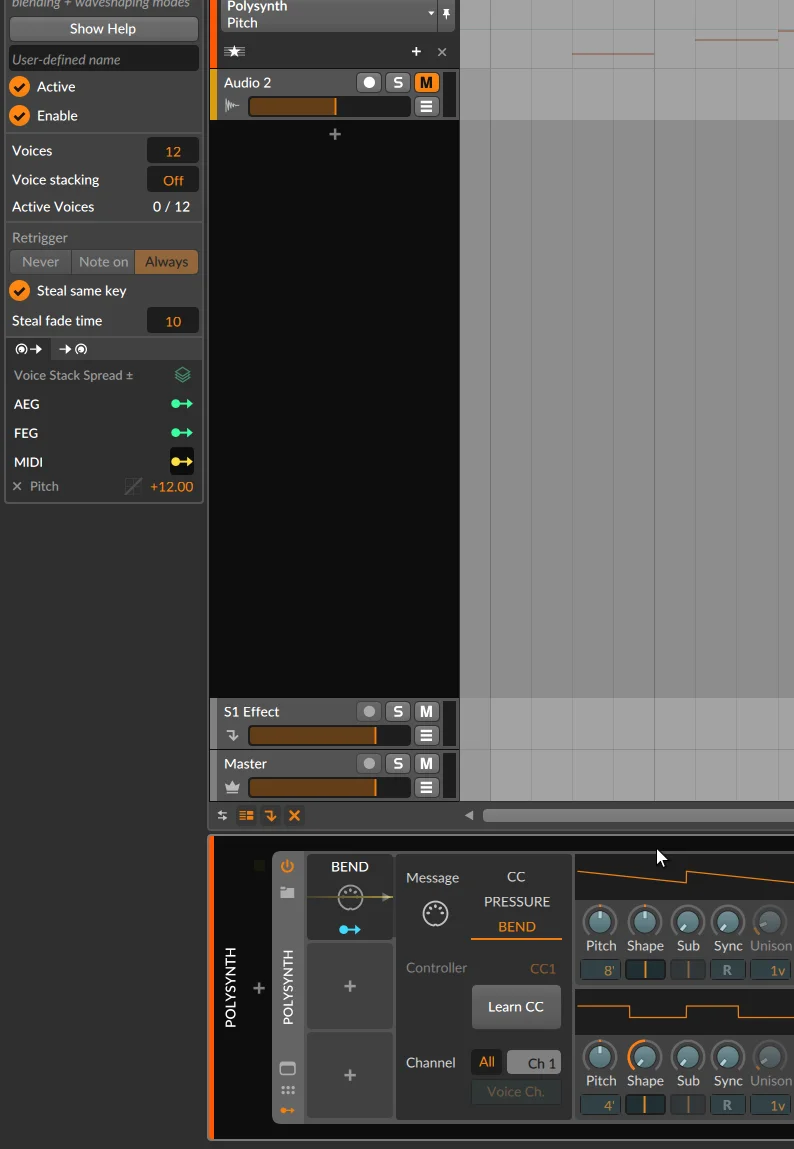Viewport: 794px width, 1149px height.
Task: Click the Audio 2 volume fader
Action: coord(329,106)
